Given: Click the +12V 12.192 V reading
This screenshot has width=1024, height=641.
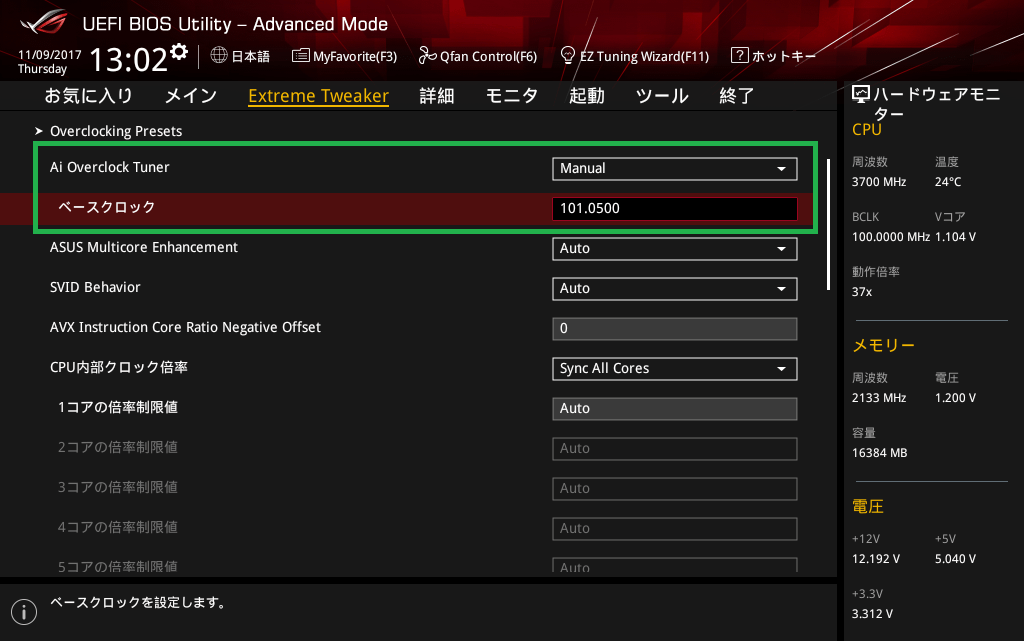Looking at the screenshot, I should coord(876,559).
